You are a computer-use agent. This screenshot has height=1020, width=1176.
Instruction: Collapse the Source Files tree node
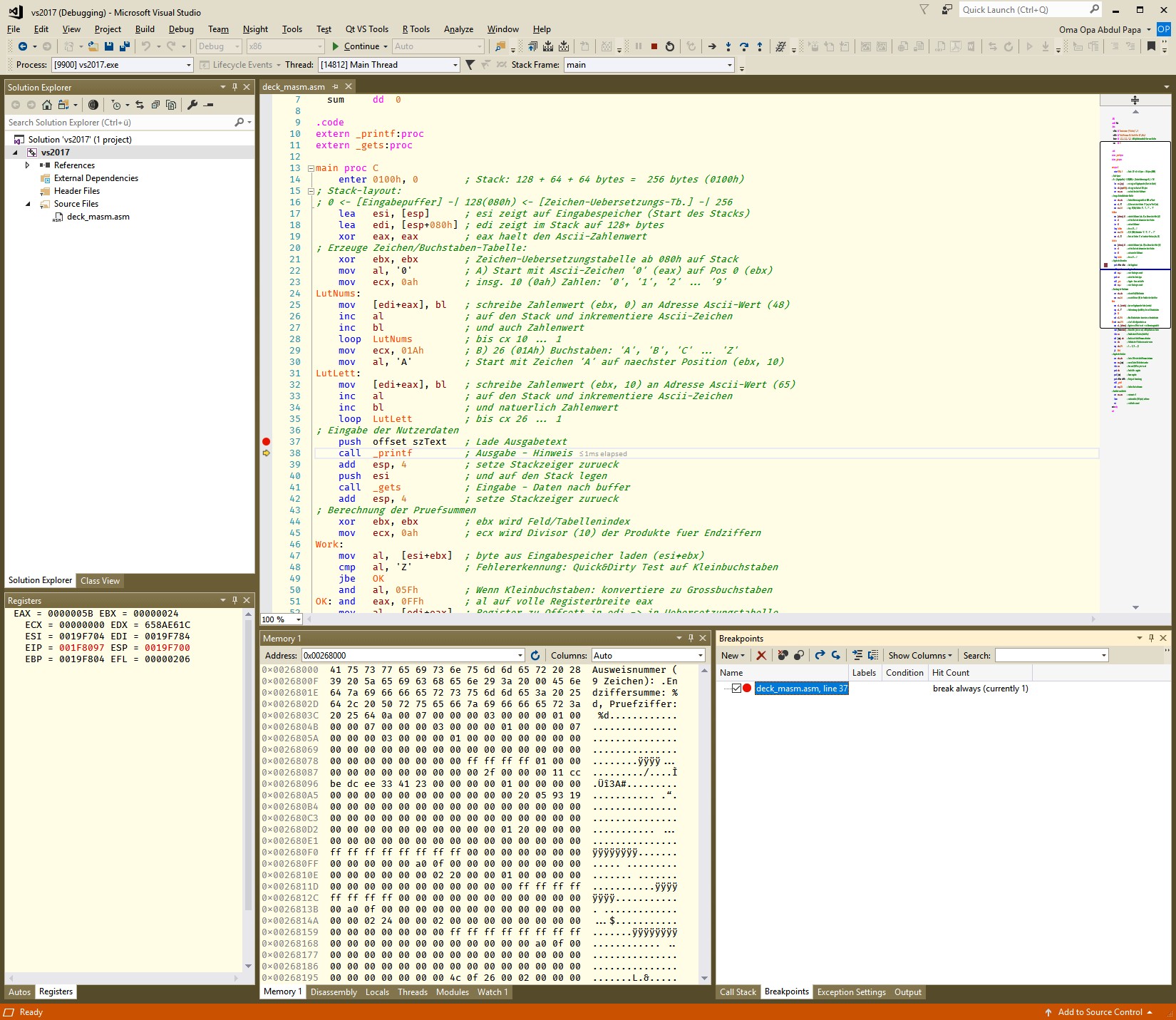28,204
